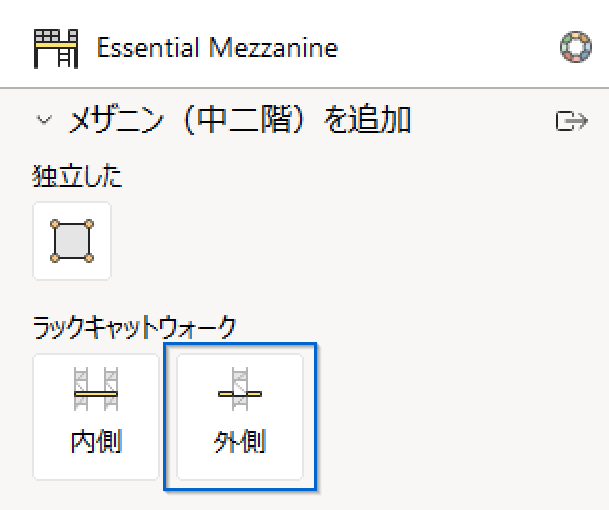
Task: Choose the 外側 rack catwalk option
Action: point(240,417)
